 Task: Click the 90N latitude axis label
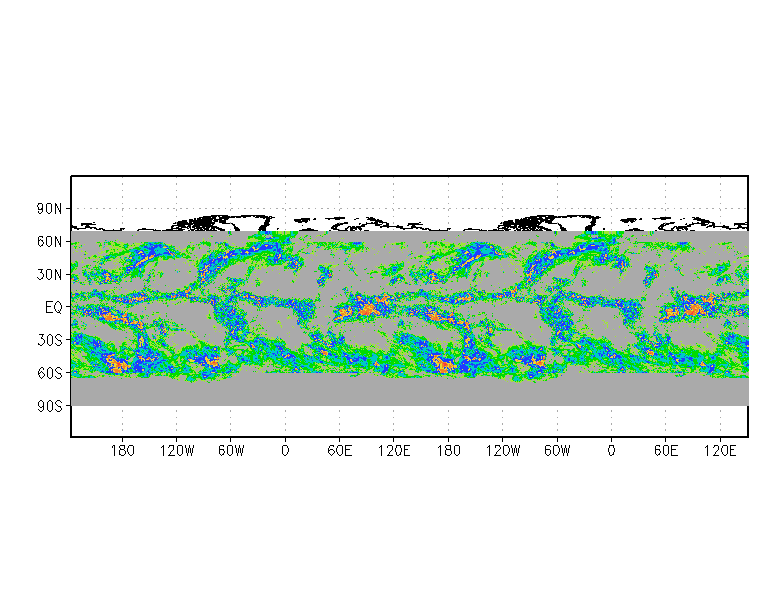tap(49, 209)
